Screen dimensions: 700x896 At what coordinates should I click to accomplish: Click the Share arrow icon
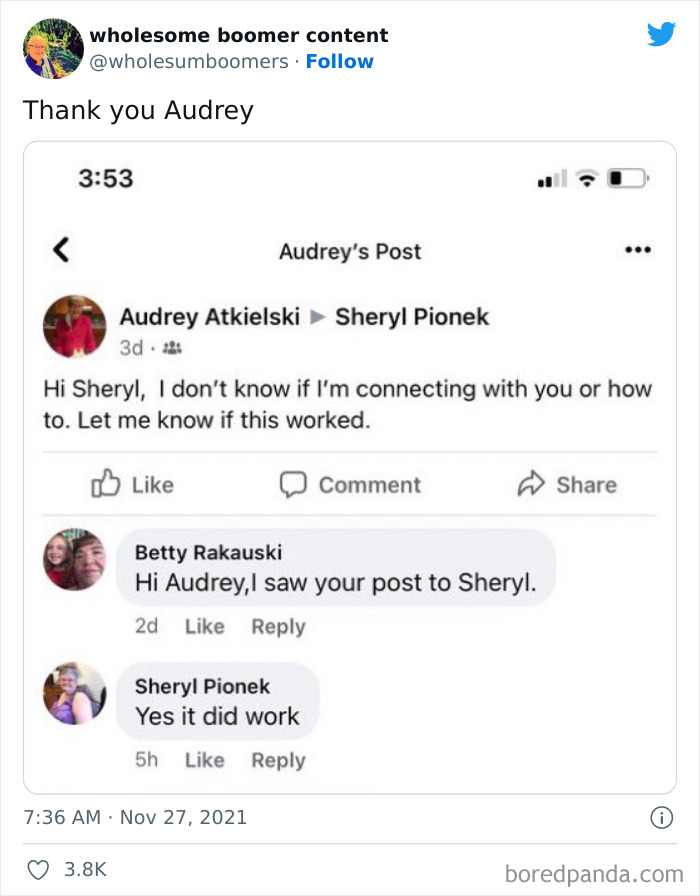529,485
